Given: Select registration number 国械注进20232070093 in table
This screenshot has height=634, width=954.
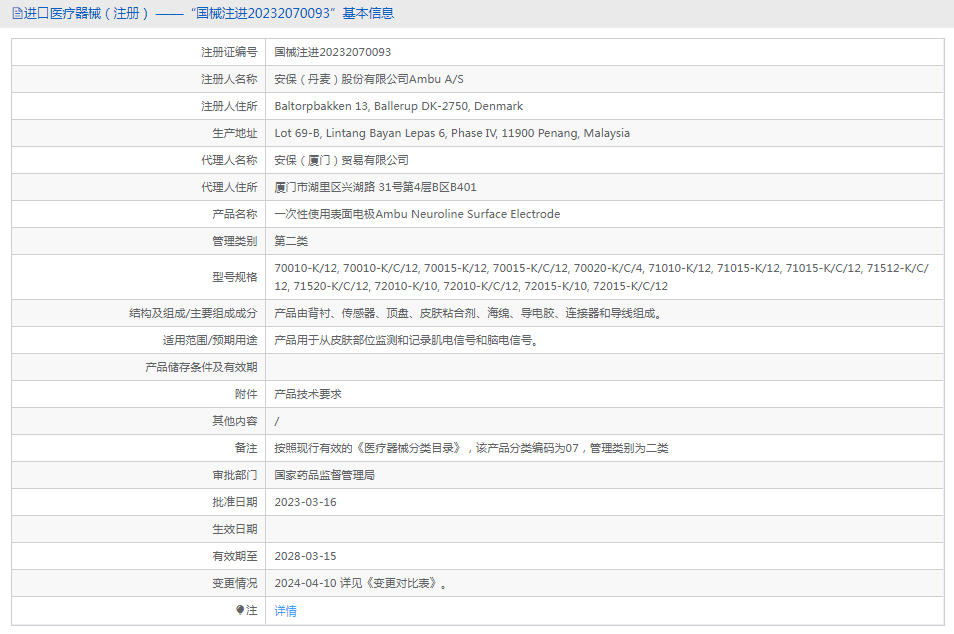Looking at the screenshot, I should (333, 52).
